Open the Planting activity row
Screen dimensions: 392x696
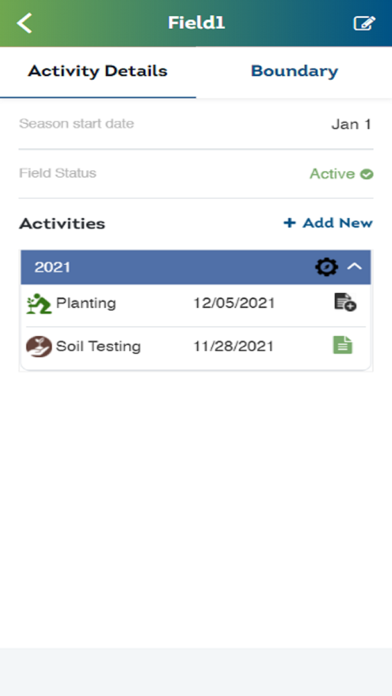tap(196, 305)
